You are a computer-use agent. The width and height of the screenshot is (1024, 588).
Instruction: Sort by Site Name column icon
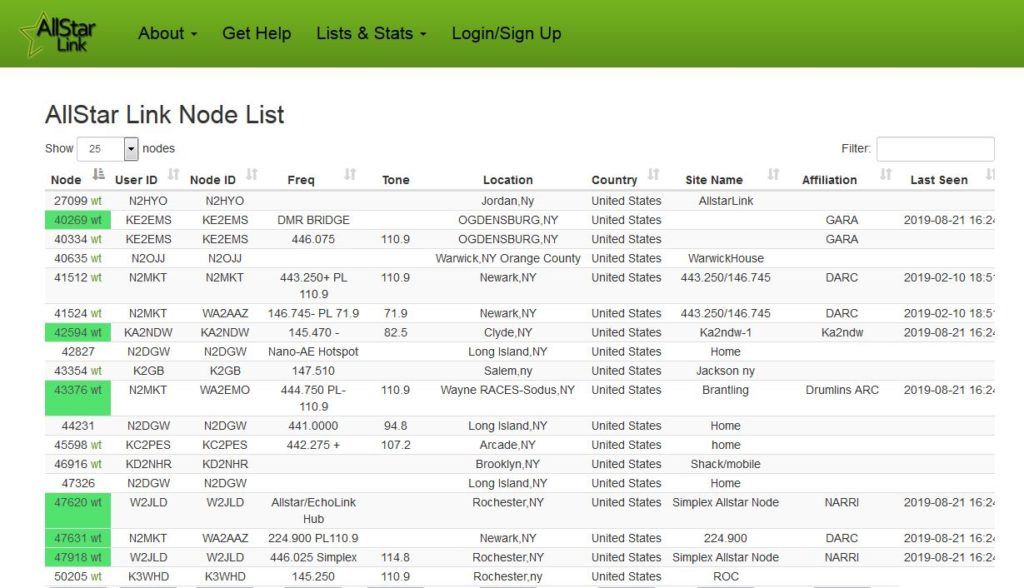773,174
